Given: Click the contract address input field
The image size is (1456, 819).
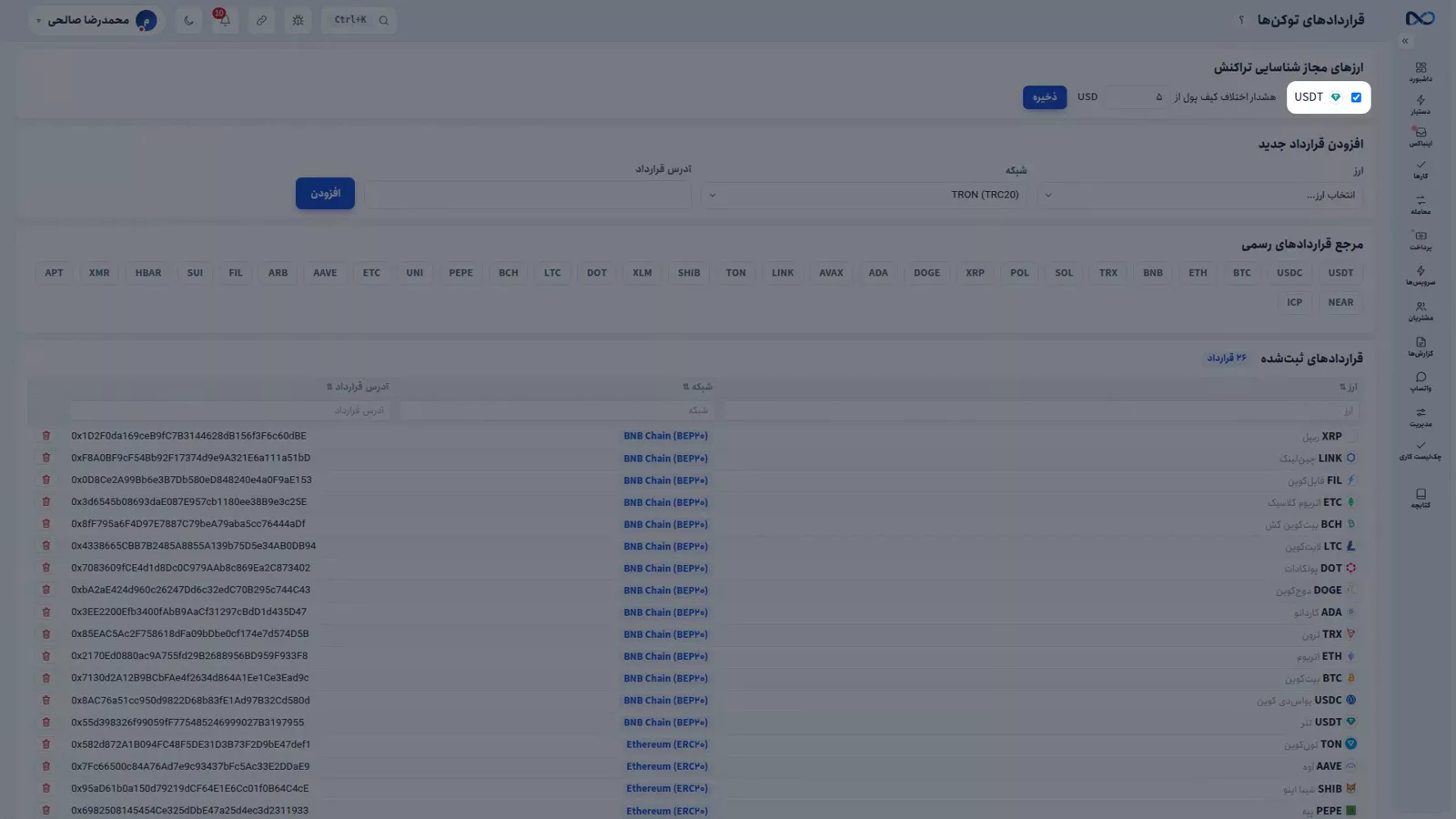Looking at the screenshot, I should point(528,195).
